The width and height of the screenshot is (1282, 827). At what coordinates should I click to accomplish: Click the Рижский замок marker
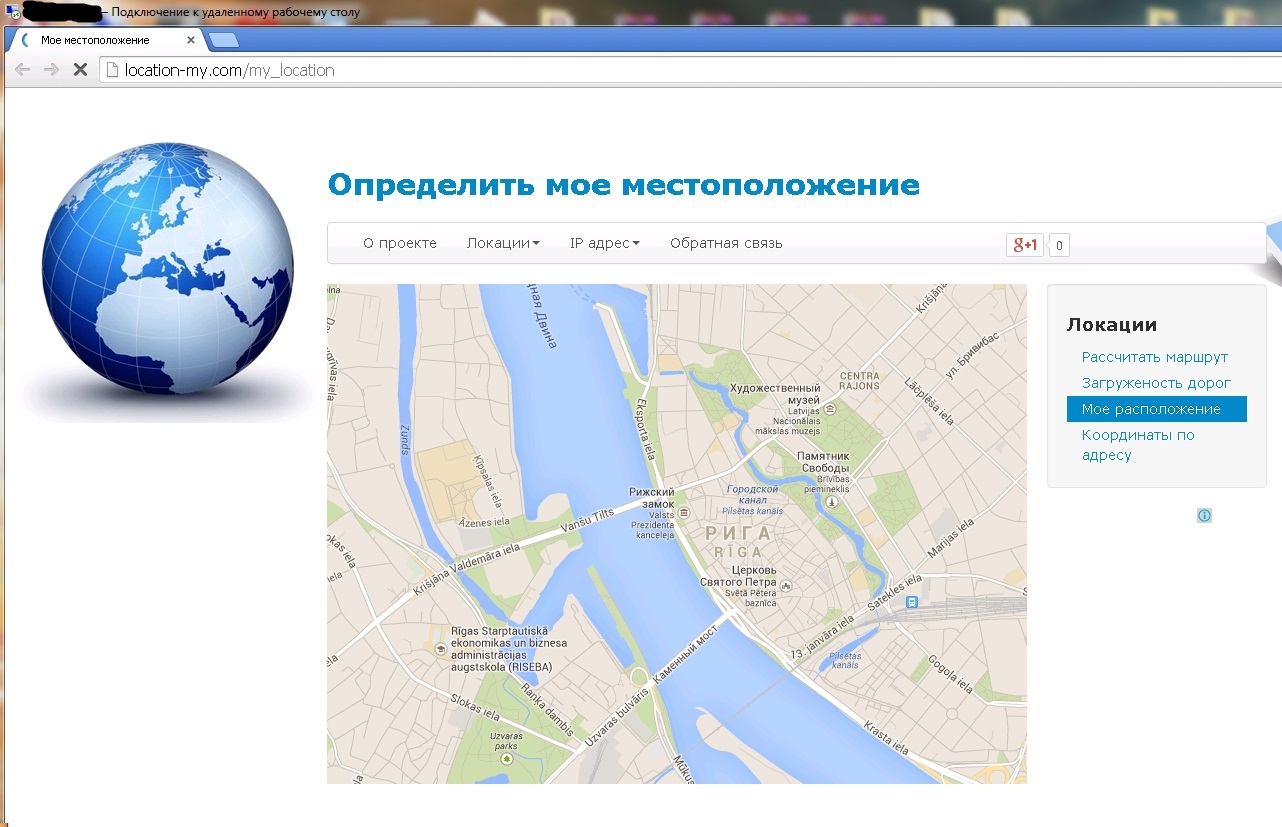[x=684, y=511]
